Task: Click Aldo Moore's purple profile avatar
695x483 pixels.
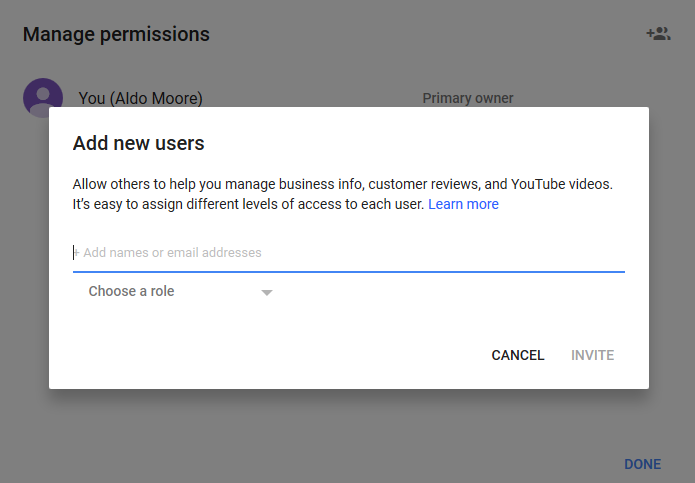Action: tap(43, 97)
